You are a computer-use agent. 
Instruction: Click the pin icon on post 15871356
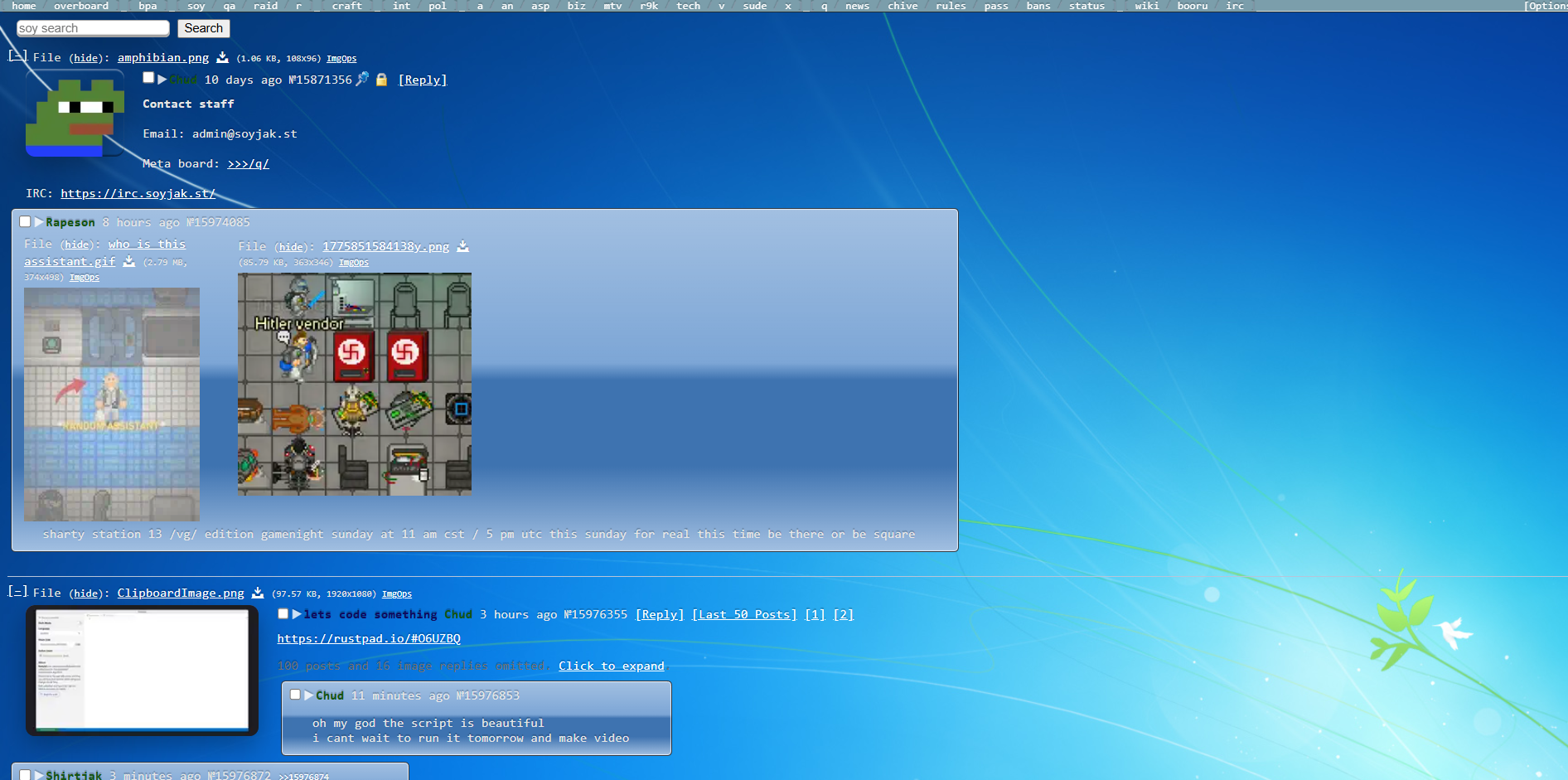pyautogui.click(x=362, y=80)
